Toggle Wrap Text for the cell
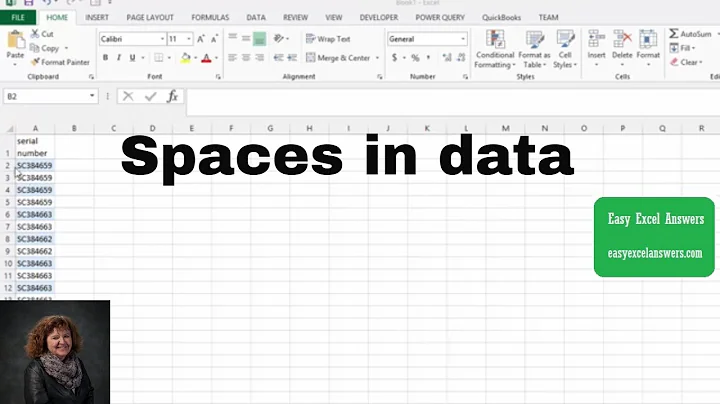The image size is (720, 404). tap(310, 39)
